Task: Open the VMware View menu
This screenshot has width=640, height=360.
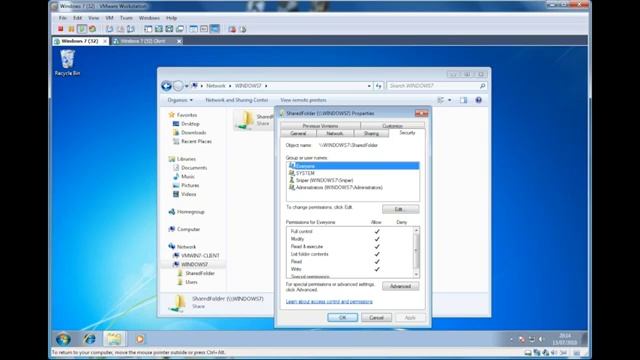Action: tap(93, 18)
